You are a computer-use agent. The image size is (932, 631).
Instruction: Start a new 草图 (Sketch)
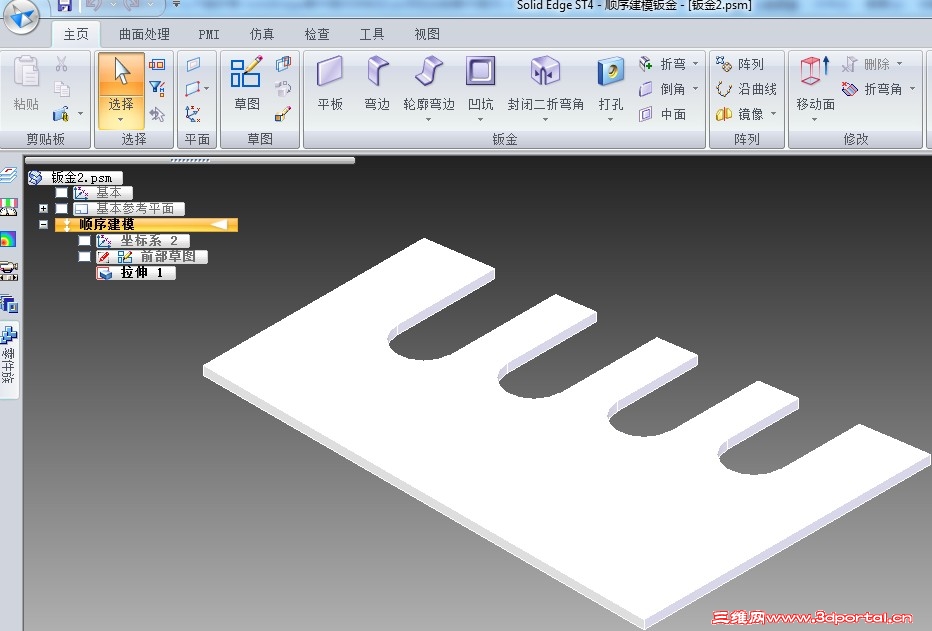(x=246, y=74)
